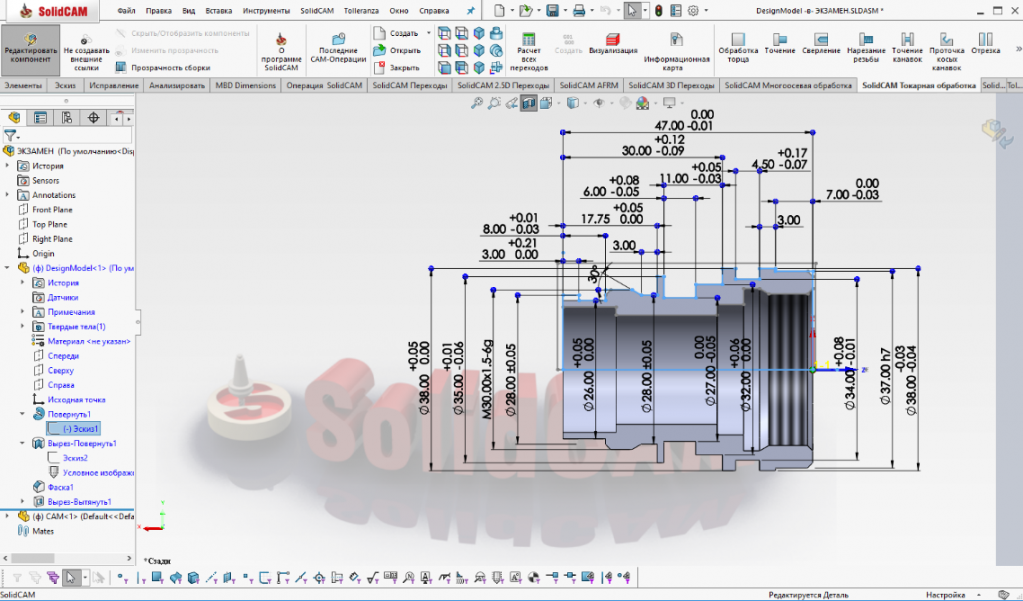
Task: Click Zoom to Area magnifier in view toolbar
Action: (495, 103)
